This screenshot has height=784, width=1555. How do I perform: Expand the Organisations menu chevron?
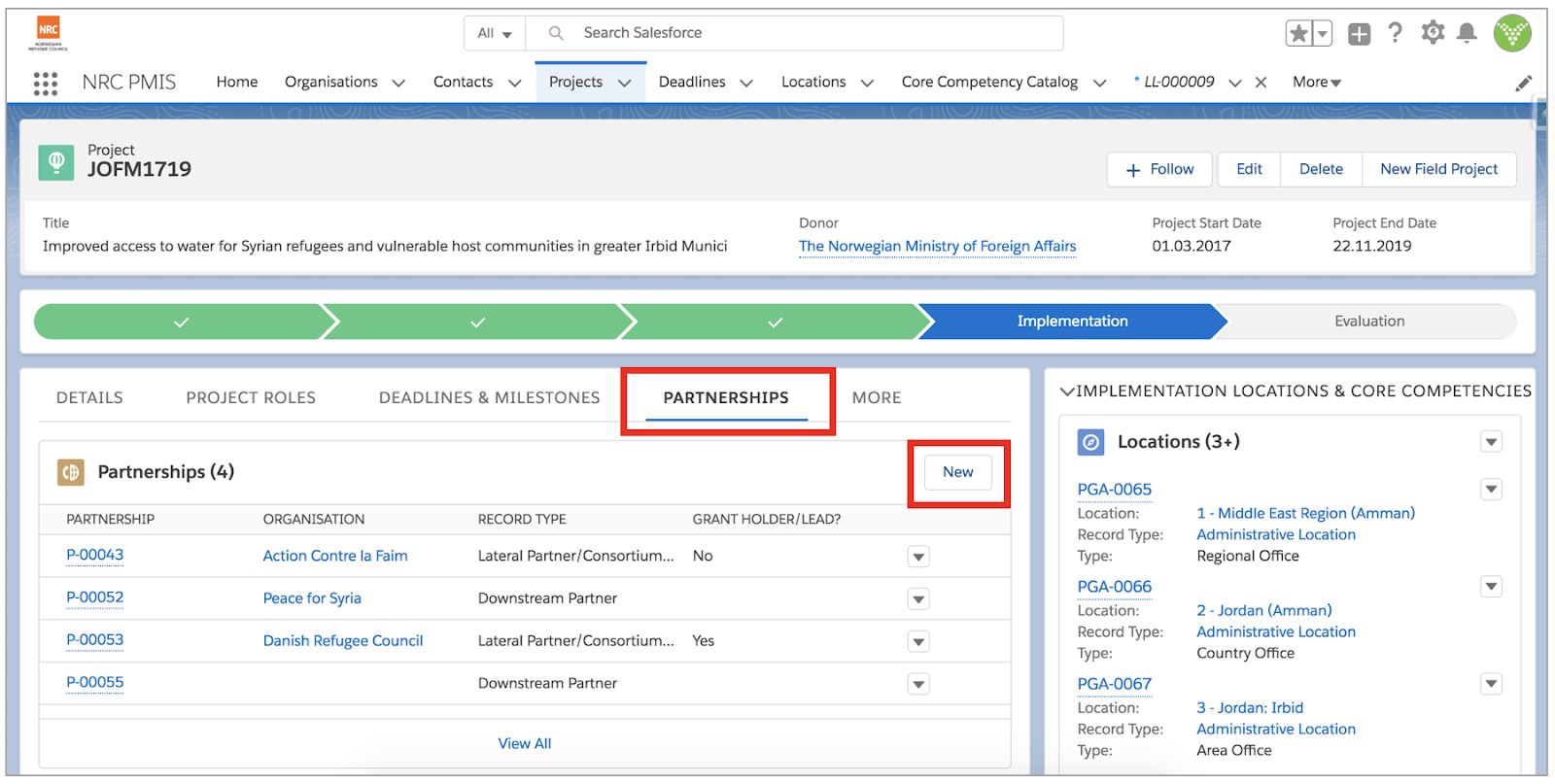tap(398, 84)
